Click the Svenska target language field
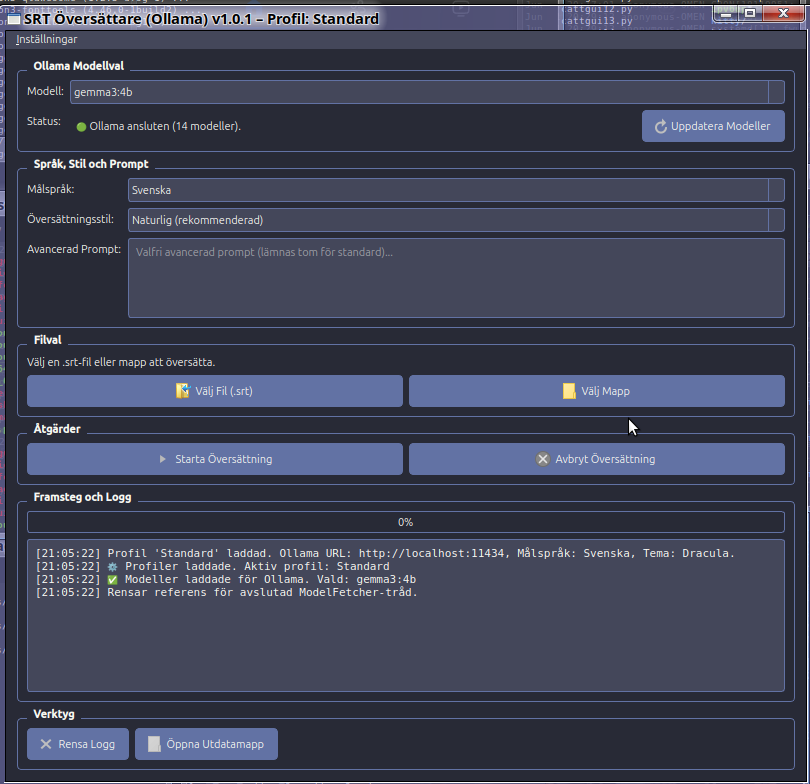This screenshot has width=810, height=784. pyautogui.click(x=447, y=190)
